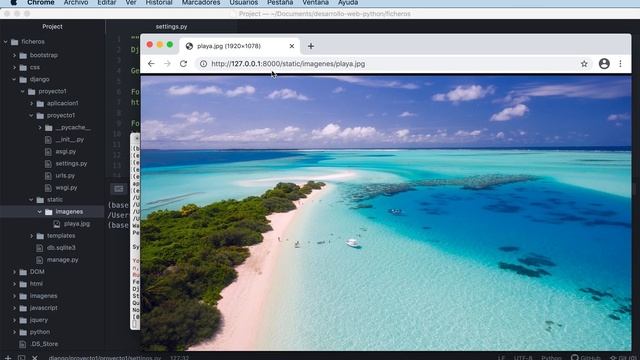Open urls.py file

[65, 176]
